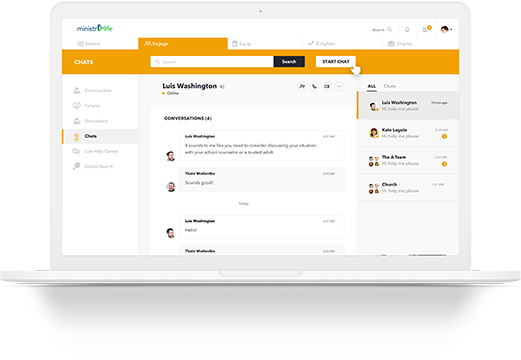Click the magnifier icon in top header
521x360 pixels.
coord(389,30)
